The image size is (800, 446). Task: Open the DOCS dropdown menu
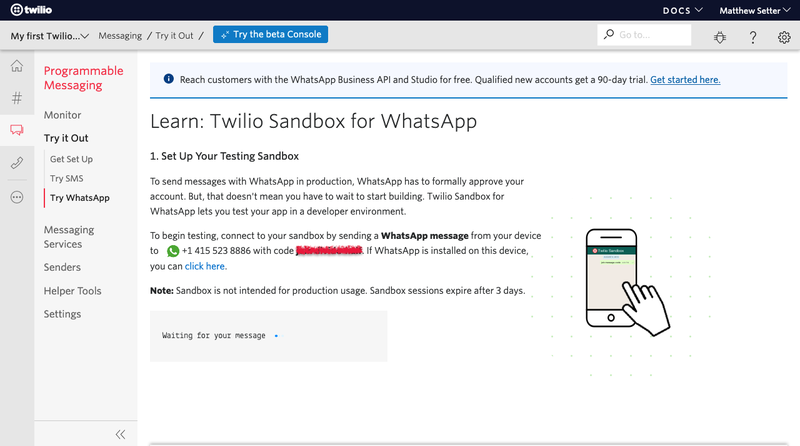coord(683,10)
